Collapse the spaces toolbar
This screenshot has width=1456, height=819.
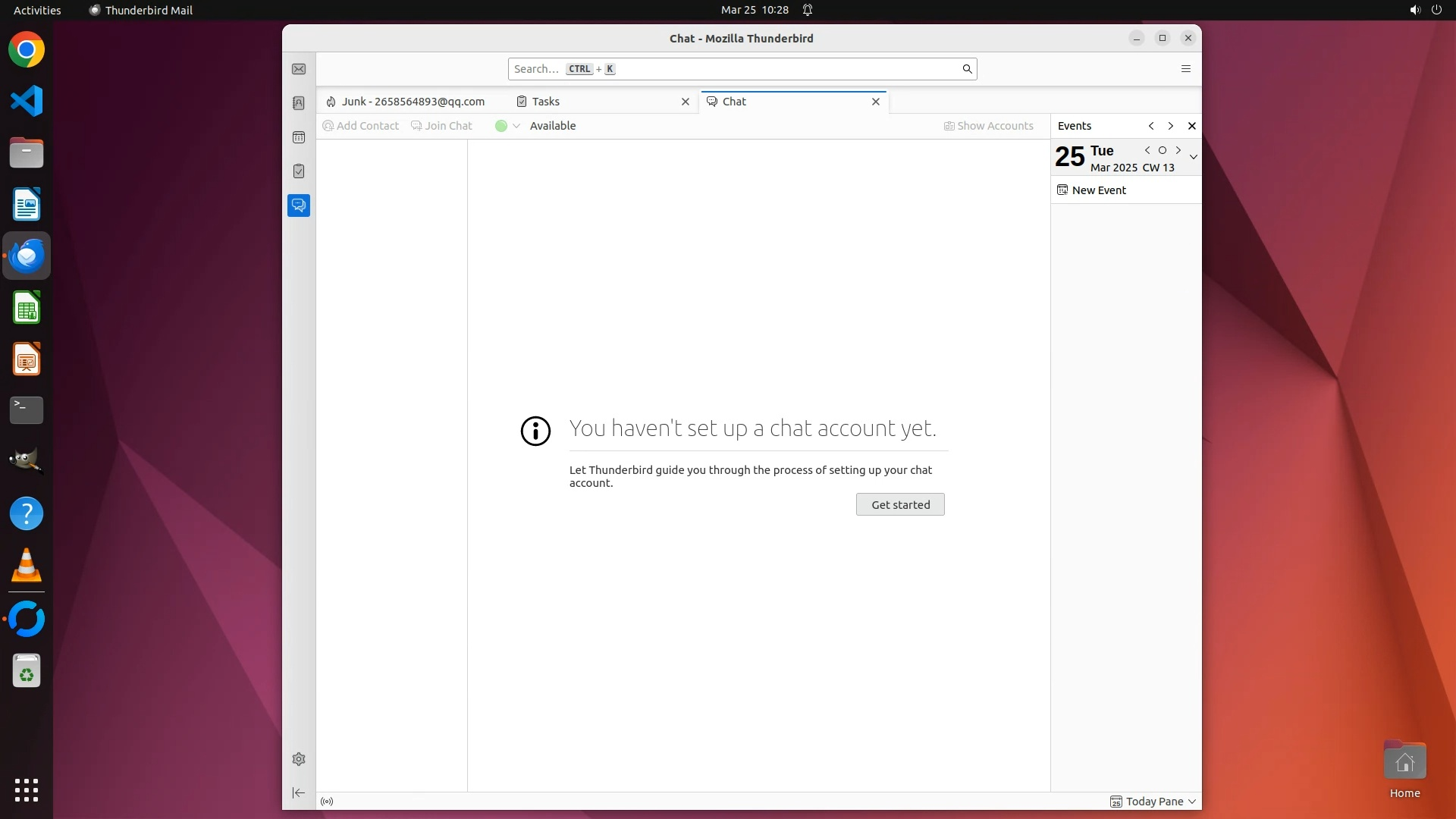pos(299,793)
